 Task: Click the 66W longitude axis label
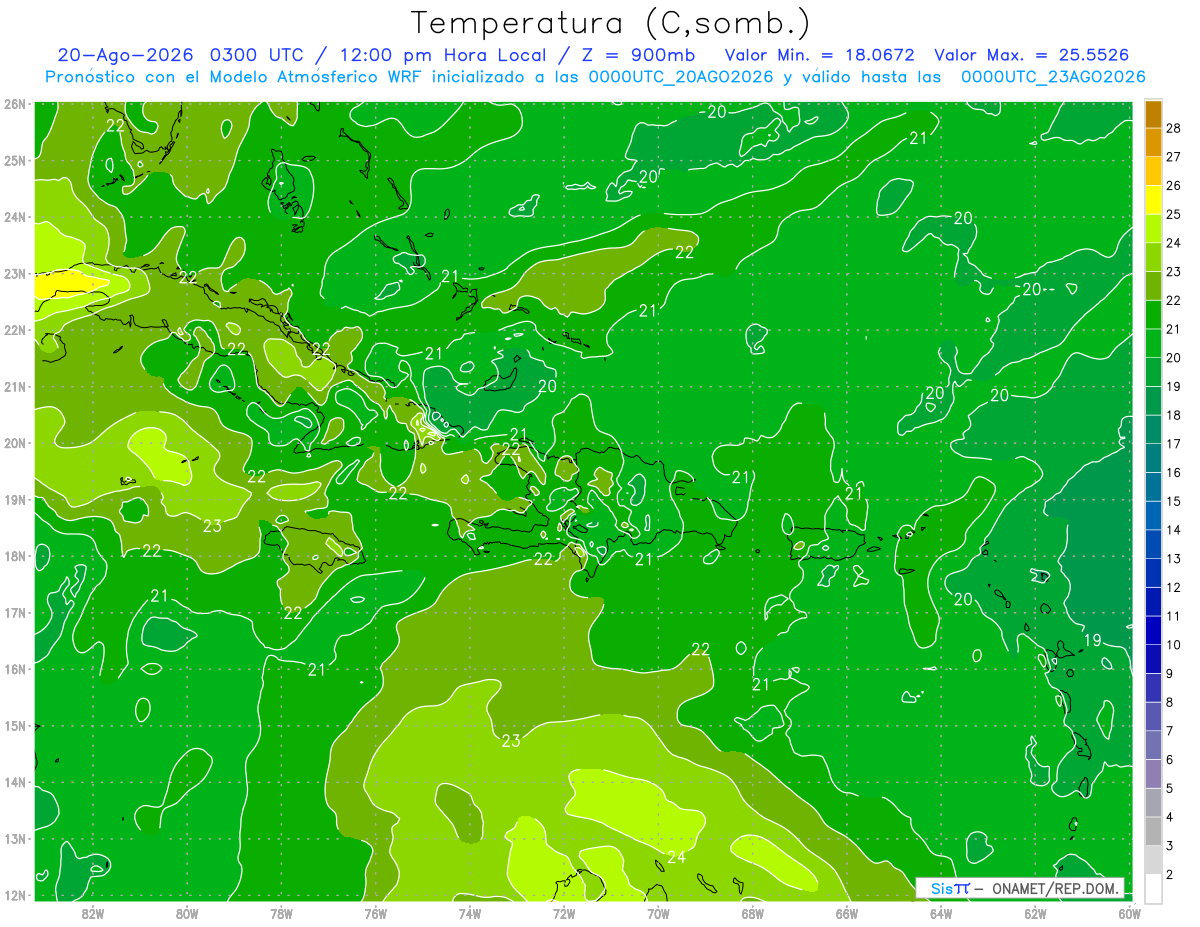click(x=846, y=913)
